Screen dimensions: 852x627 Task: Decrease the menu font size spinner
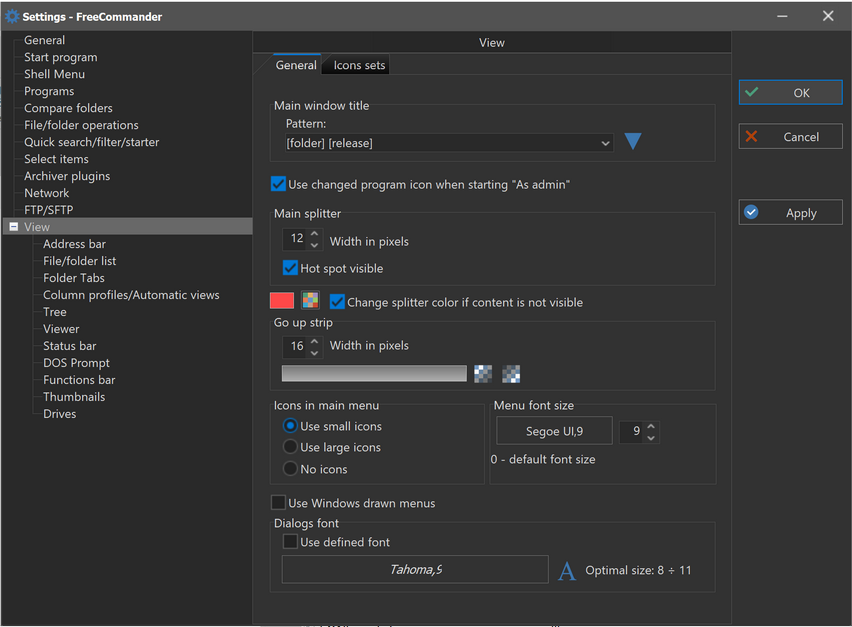click(x=651, y=437)
